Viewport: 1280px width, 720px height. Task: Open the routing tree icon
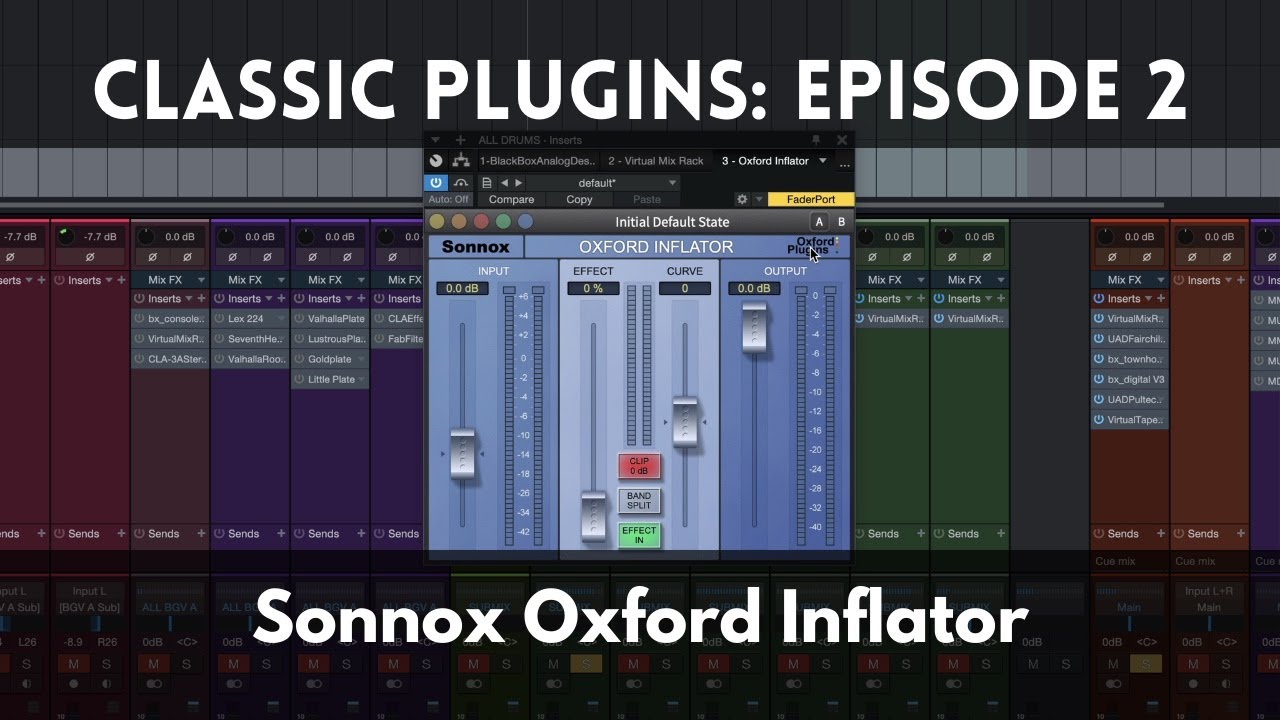click(461, 161)
